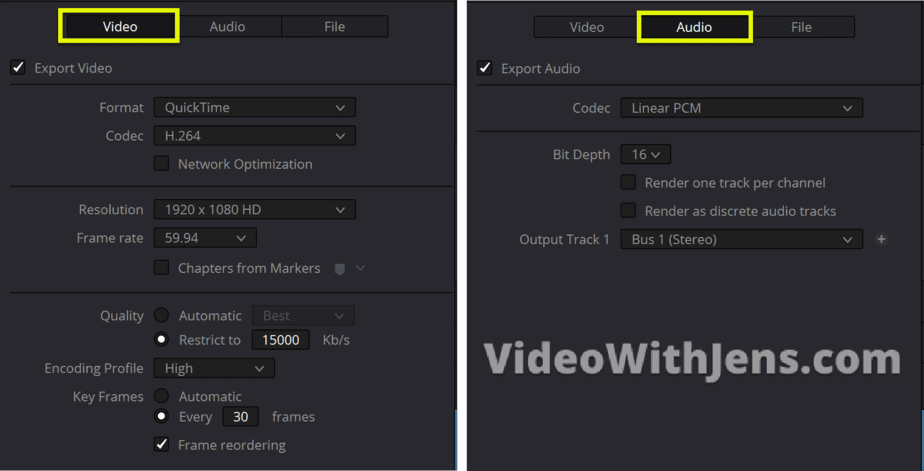Enable Network Optimization checkbox

tap(161, 163)
